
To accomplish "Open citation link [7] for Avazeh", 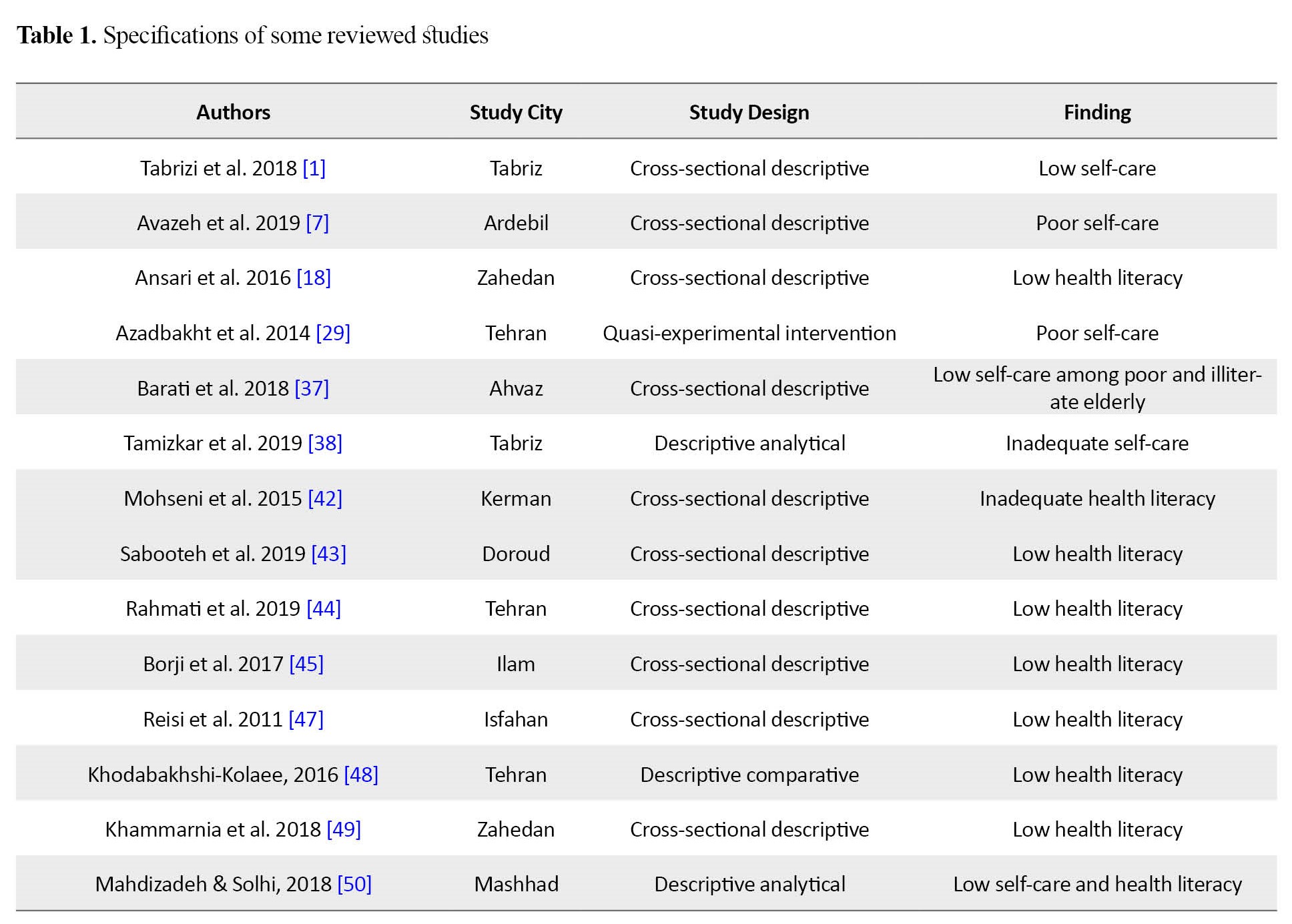I will 317,223.
